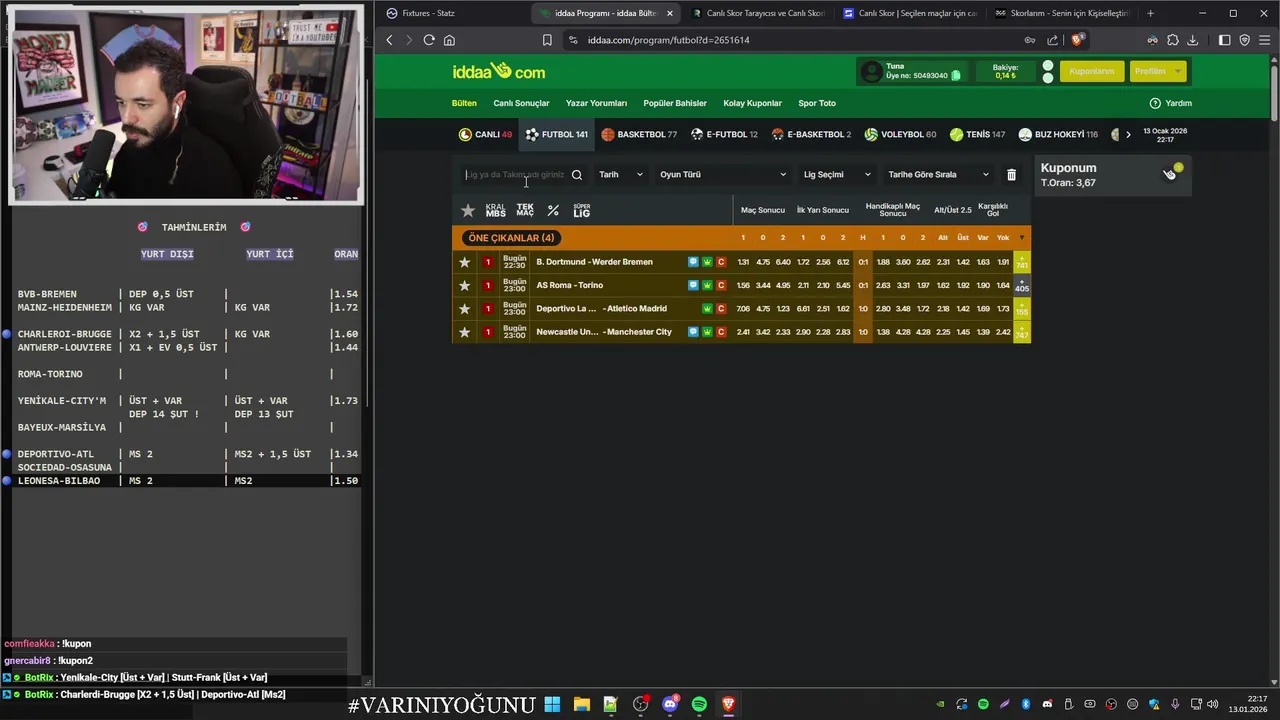Select the Süper Lig filter icon
The height and width of the screenshot is (720, 1280).
(581, 211)
